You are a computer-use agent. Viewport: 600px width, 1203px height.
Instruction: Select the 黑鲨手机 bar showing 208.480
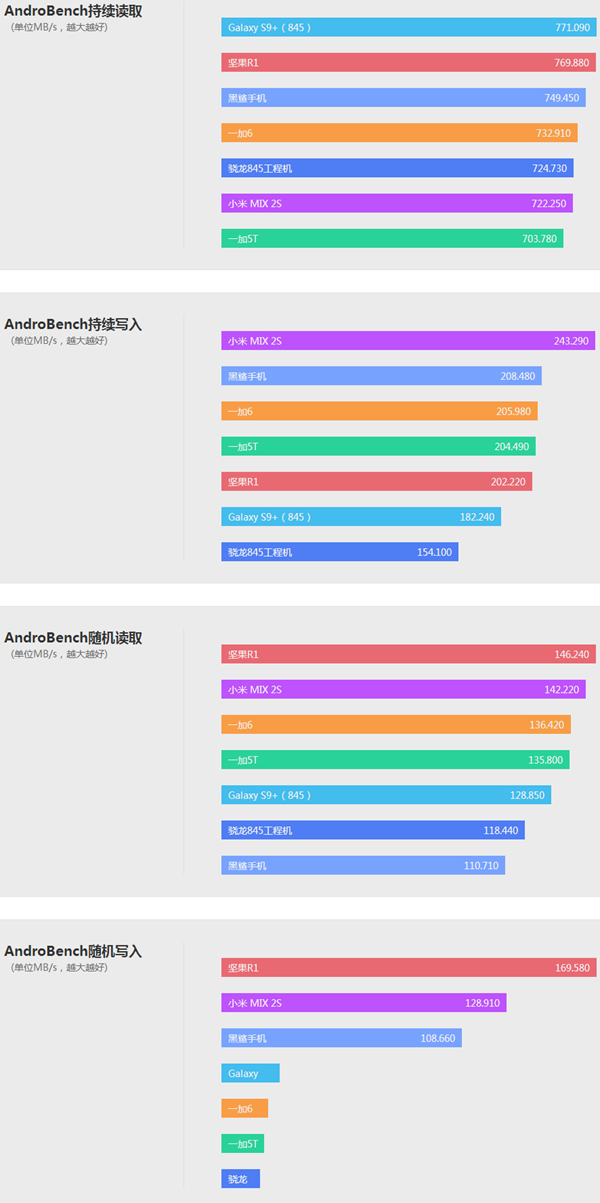tap(381, 376)
